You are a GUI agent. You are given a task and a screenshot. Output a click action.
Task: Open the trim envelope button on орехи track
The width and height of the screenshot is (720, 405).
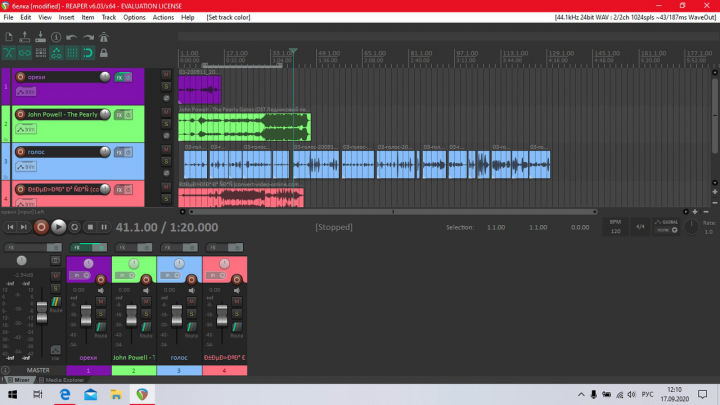click(26, 92)
